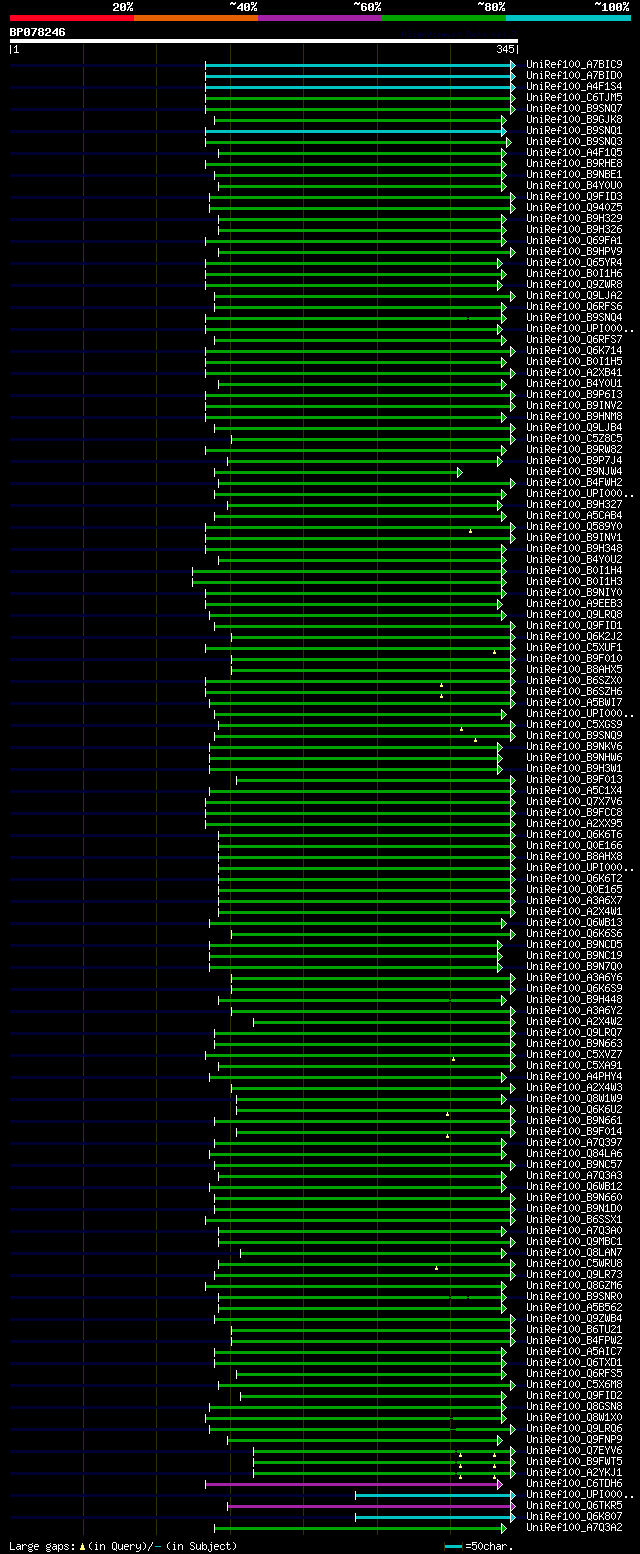640x1554 pixels.
Task: Select hit UniRef100_Q6WB13
Action: (574, 923)
